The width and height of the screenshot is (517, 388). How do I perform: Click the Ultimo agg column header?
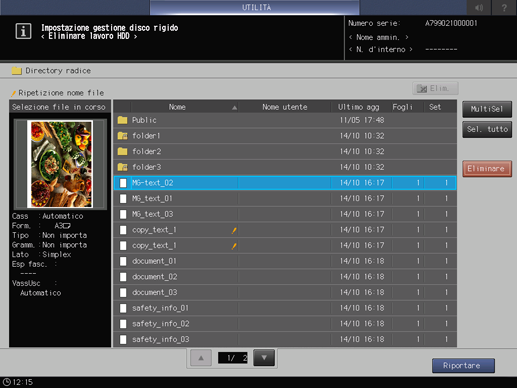[x=359, y=107]
